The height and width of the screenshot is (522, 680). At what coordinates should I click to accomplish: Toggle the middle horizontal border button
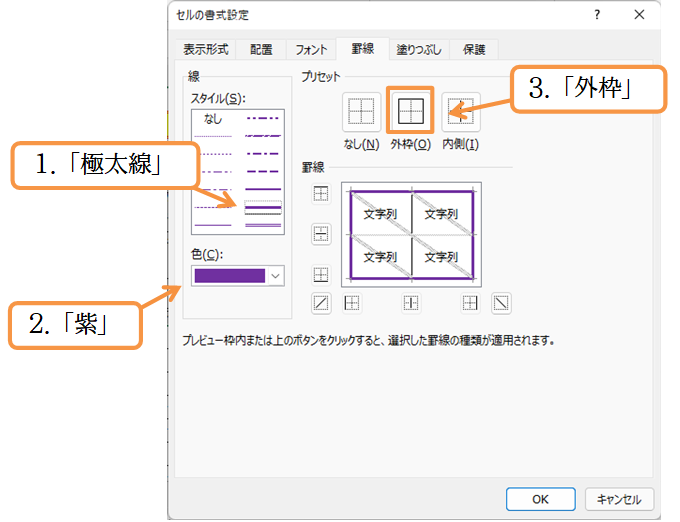click(x=320, y=234)
